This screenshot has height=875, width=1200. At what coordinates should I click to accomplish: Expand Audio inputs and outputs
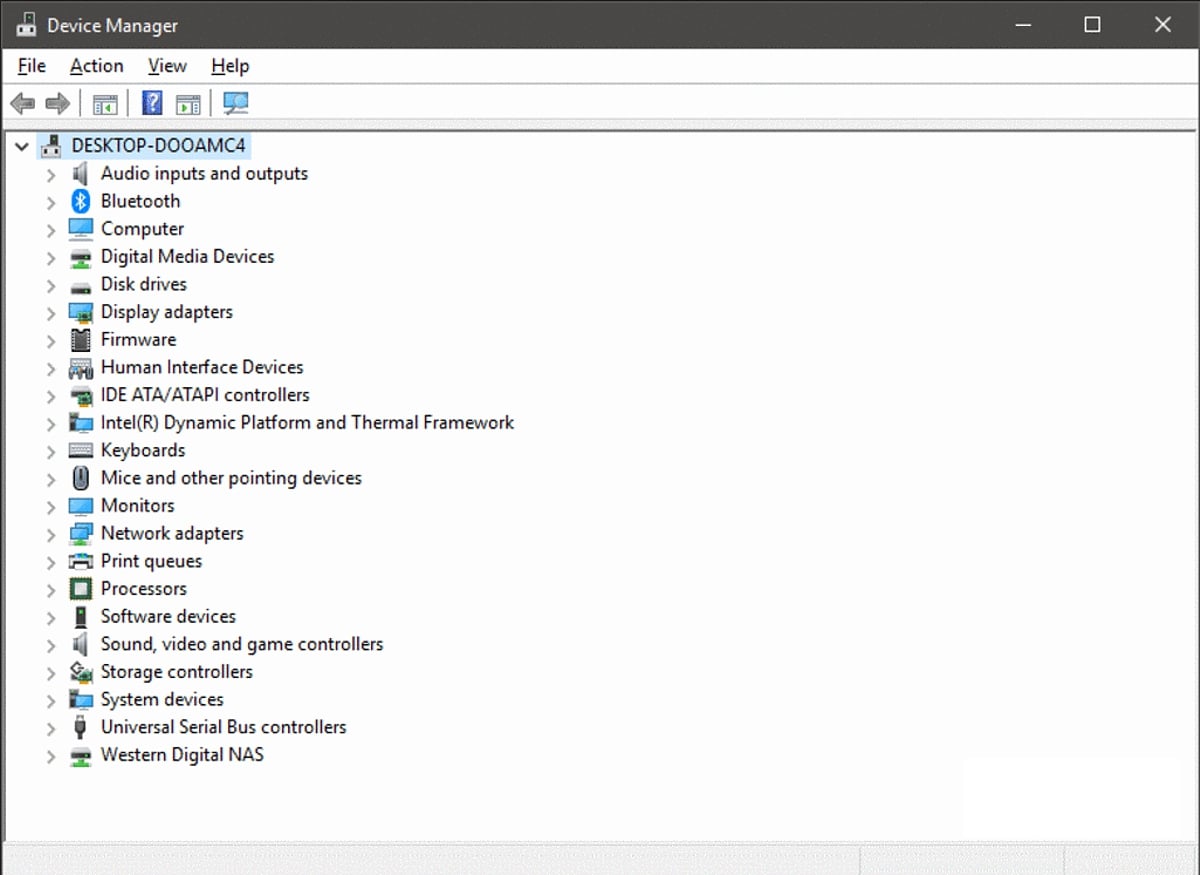[51, 174]
